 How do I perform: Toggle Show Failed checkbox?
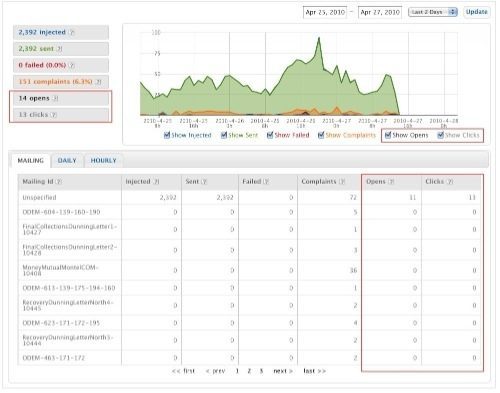coord(270,135)
